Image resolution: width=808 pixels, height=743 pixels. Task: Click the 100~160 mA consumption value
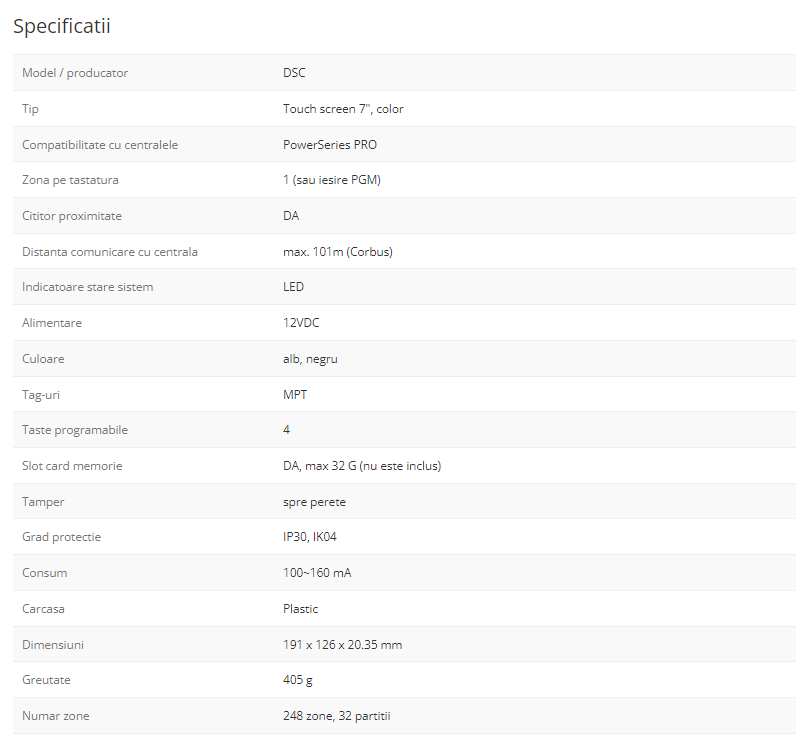click(317, 573)
